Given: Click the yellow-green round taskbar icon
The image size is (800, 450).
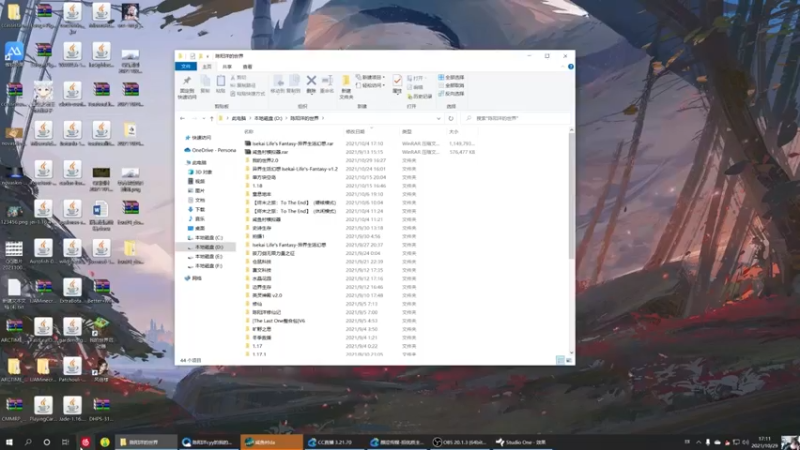Looking at the screenshot, I should pyautogui.click(x=105, y=442).
